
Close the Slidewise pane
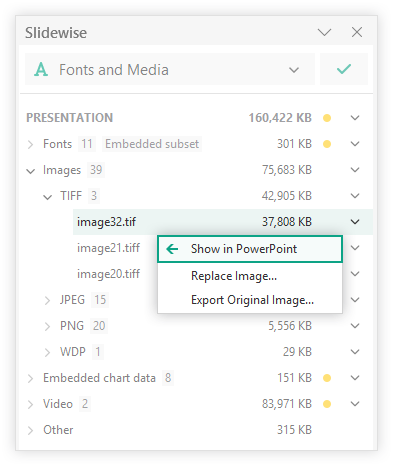[357, 32]
